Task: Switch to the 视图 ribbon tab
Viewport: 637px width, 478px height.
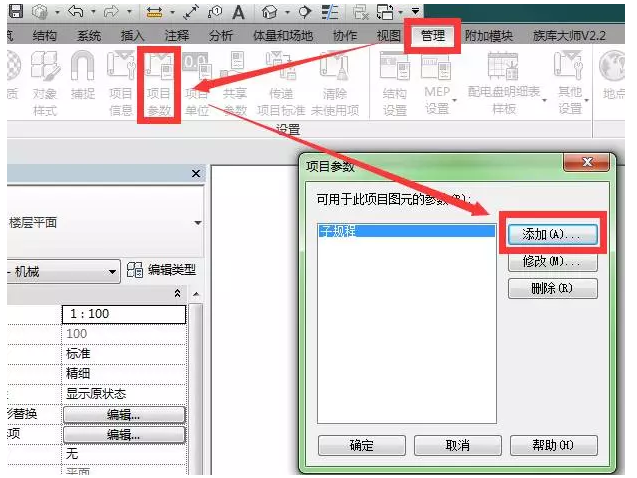Action: pos(389,36)
